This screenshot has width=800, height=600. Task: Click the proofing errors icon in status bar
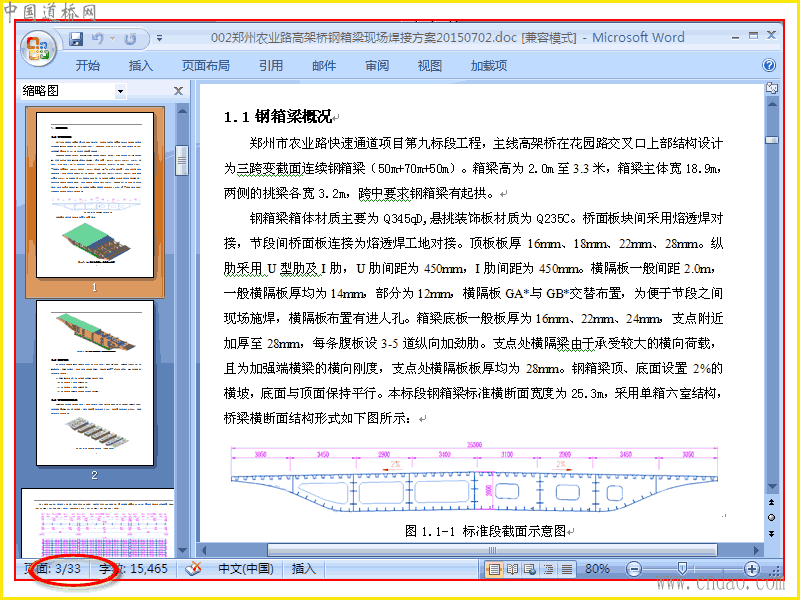click(x=193, y=568)
